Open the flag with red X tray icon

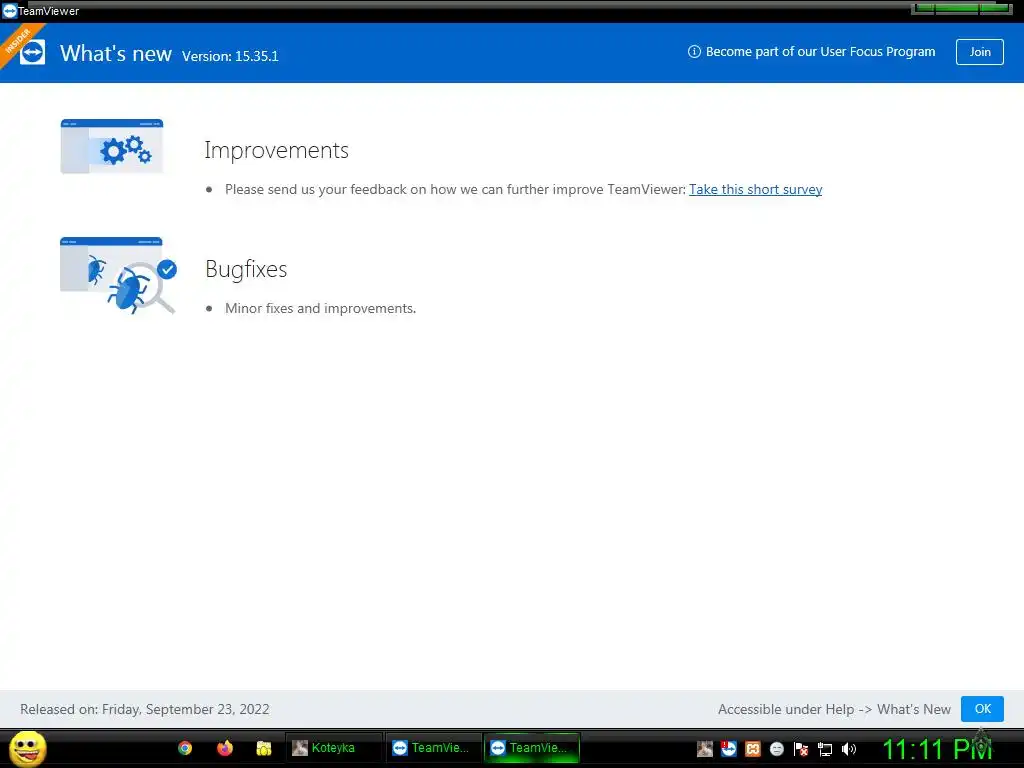[801, 749]
